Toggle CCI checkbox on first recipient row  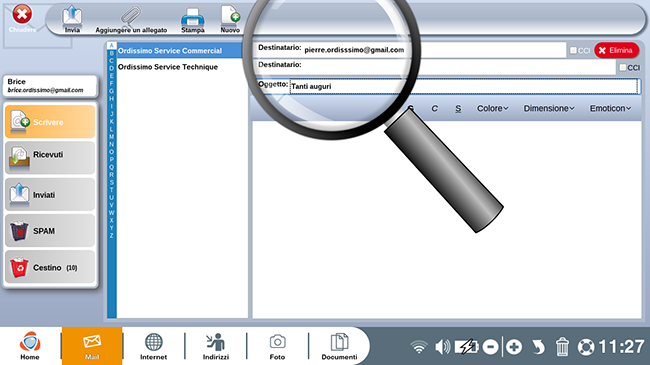coord(573,50)
